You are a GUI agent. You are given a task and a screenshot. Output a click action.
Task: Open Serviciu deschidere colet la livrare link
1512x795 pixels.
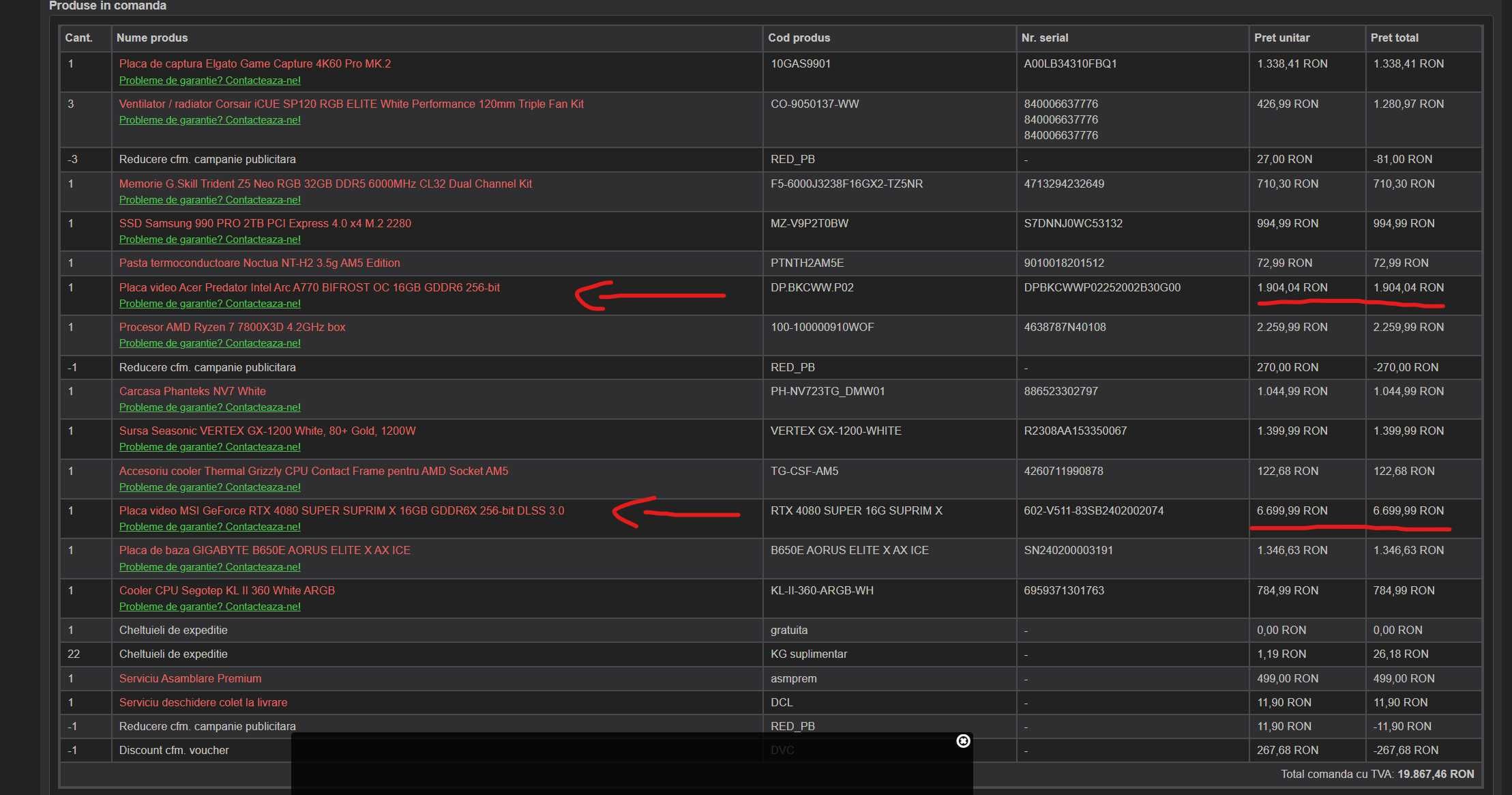pyautogui.click(x=203, y=703)
